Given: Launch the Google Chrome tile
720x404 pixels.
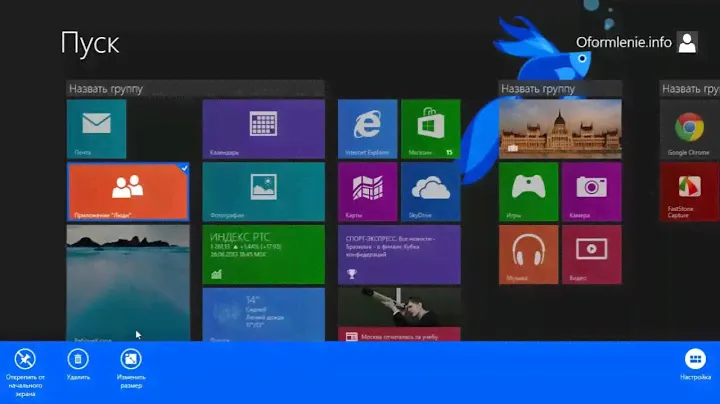Looking at the screenshot, I should 686,128.
